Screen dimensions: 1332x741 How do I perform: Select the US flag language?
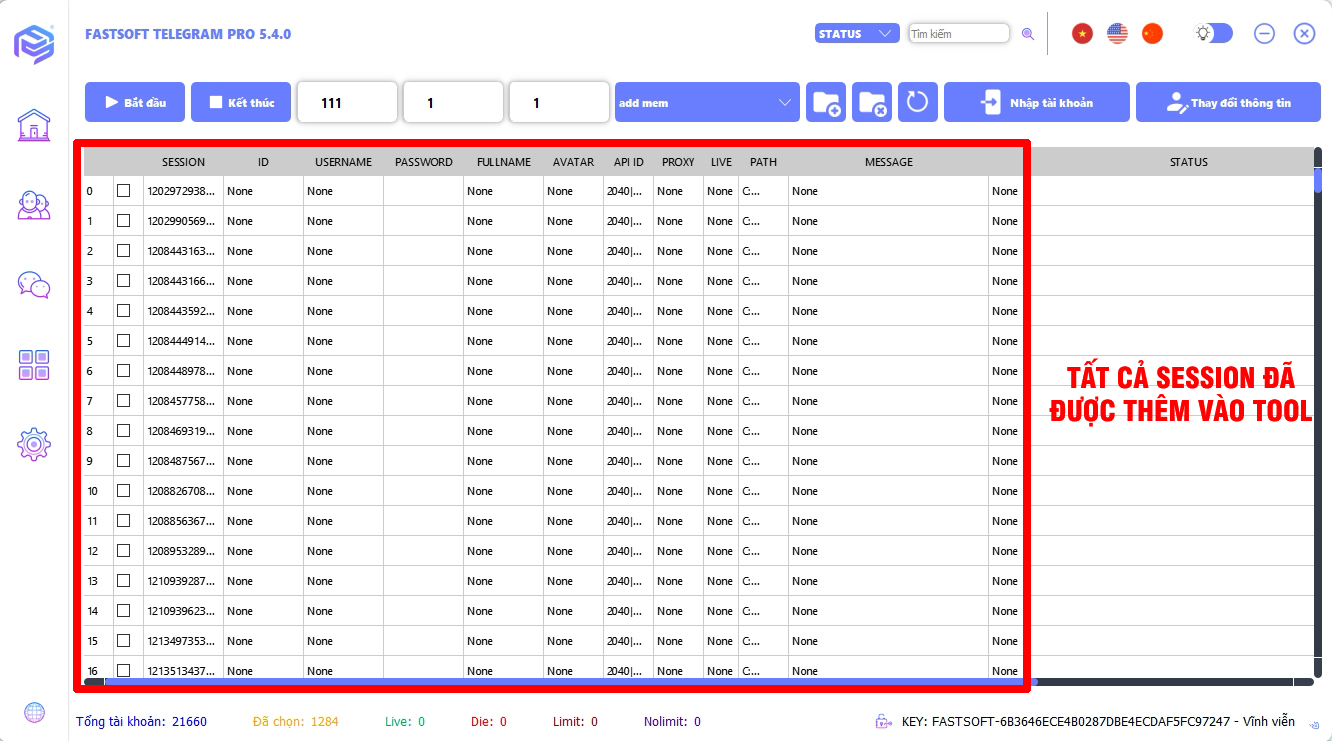[1117, 34]
